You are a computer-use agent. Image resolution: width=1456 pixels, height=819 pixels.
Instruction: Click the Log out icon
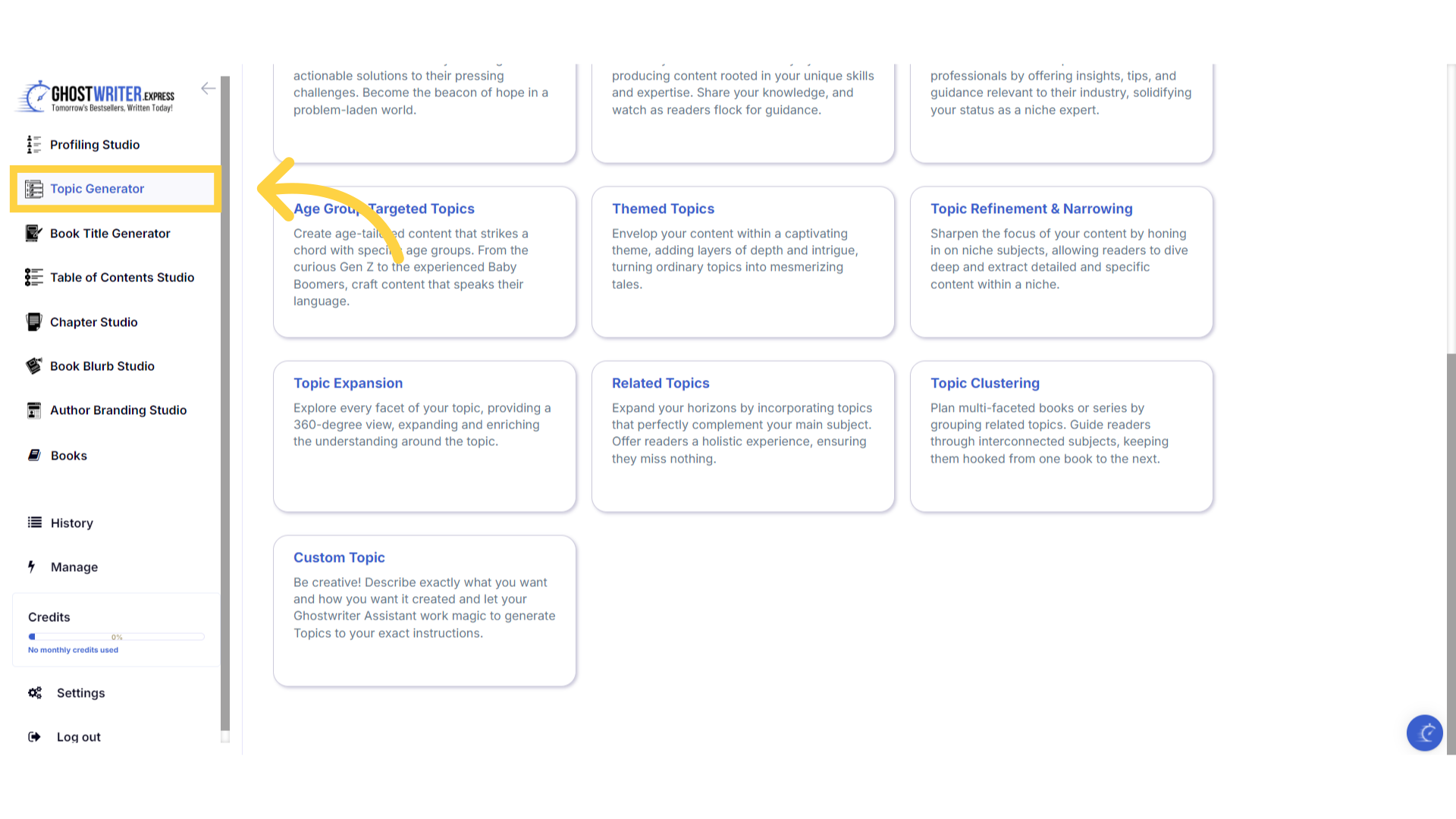click(34, 737)
